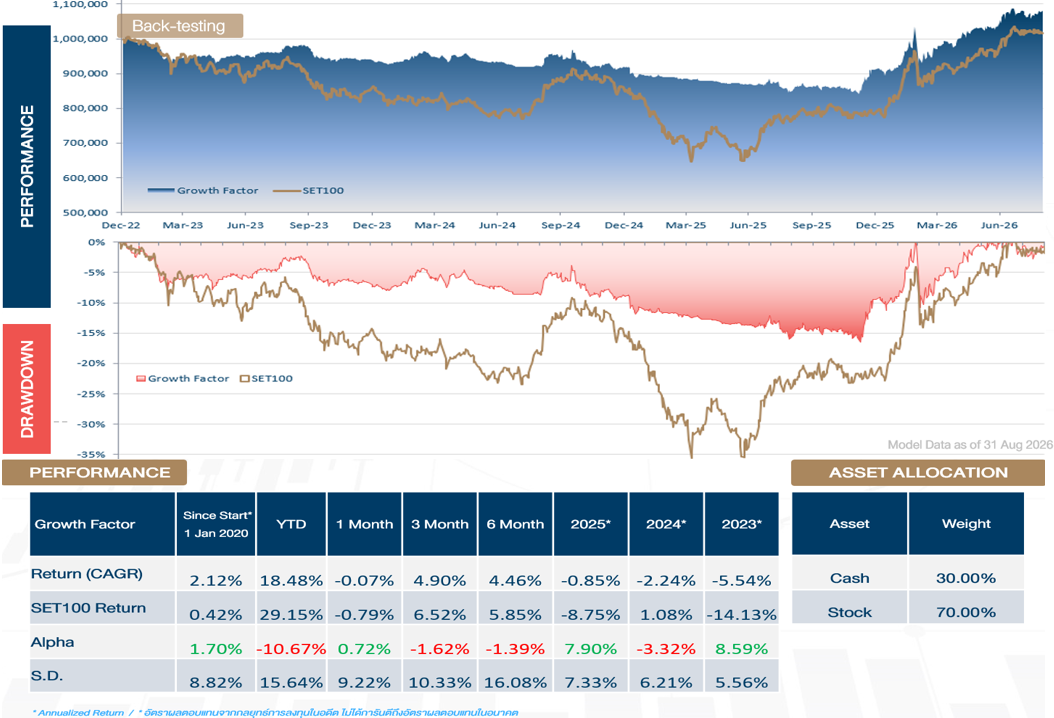1054x718 pixels.
Task: Click the Model Data as of 31 Aug 2026 note
Action: click(969, 444)
